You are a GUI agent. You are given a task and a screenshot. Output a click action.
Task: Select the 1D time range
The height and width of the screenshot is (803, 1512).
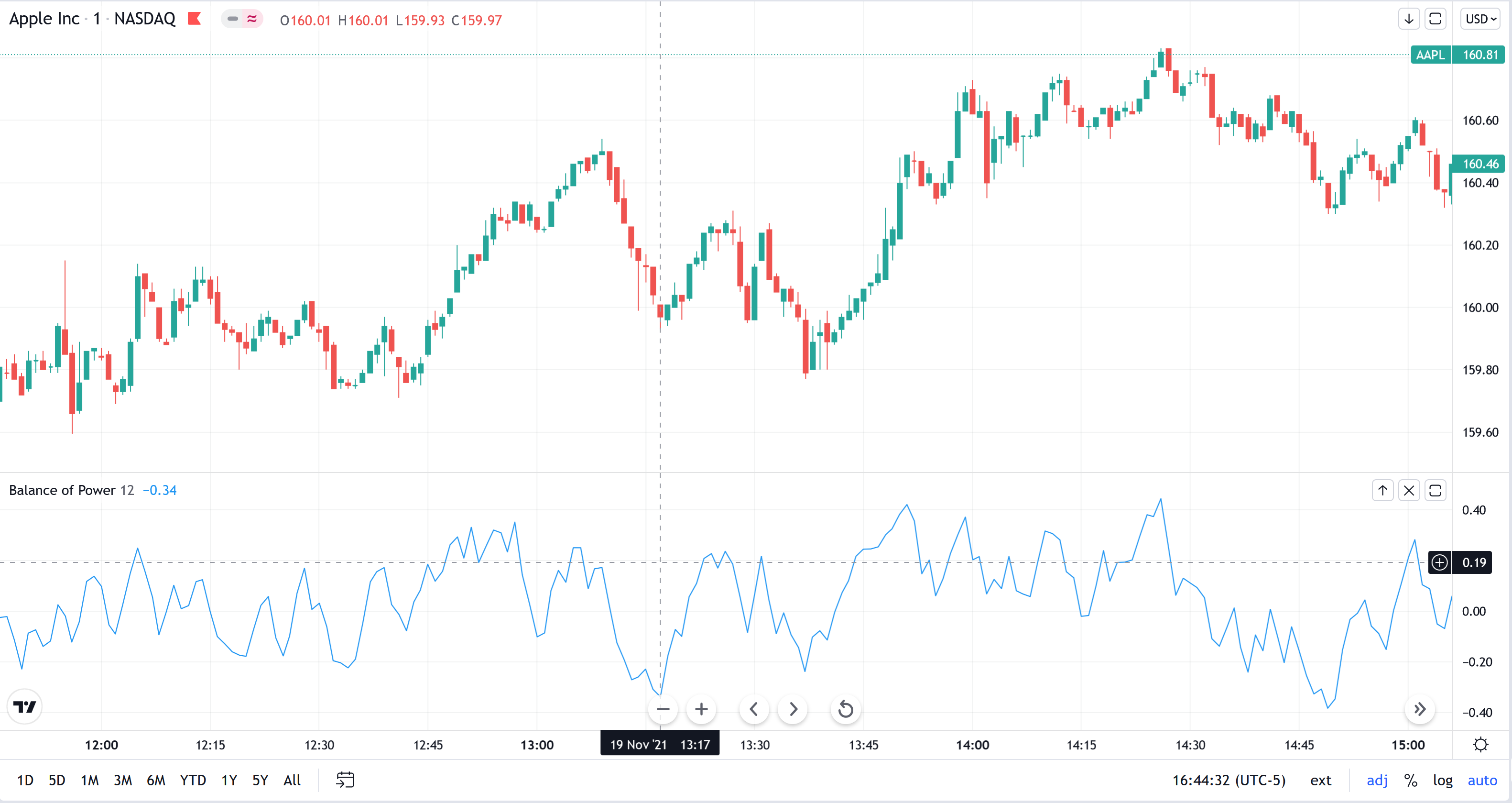(25, 780)
